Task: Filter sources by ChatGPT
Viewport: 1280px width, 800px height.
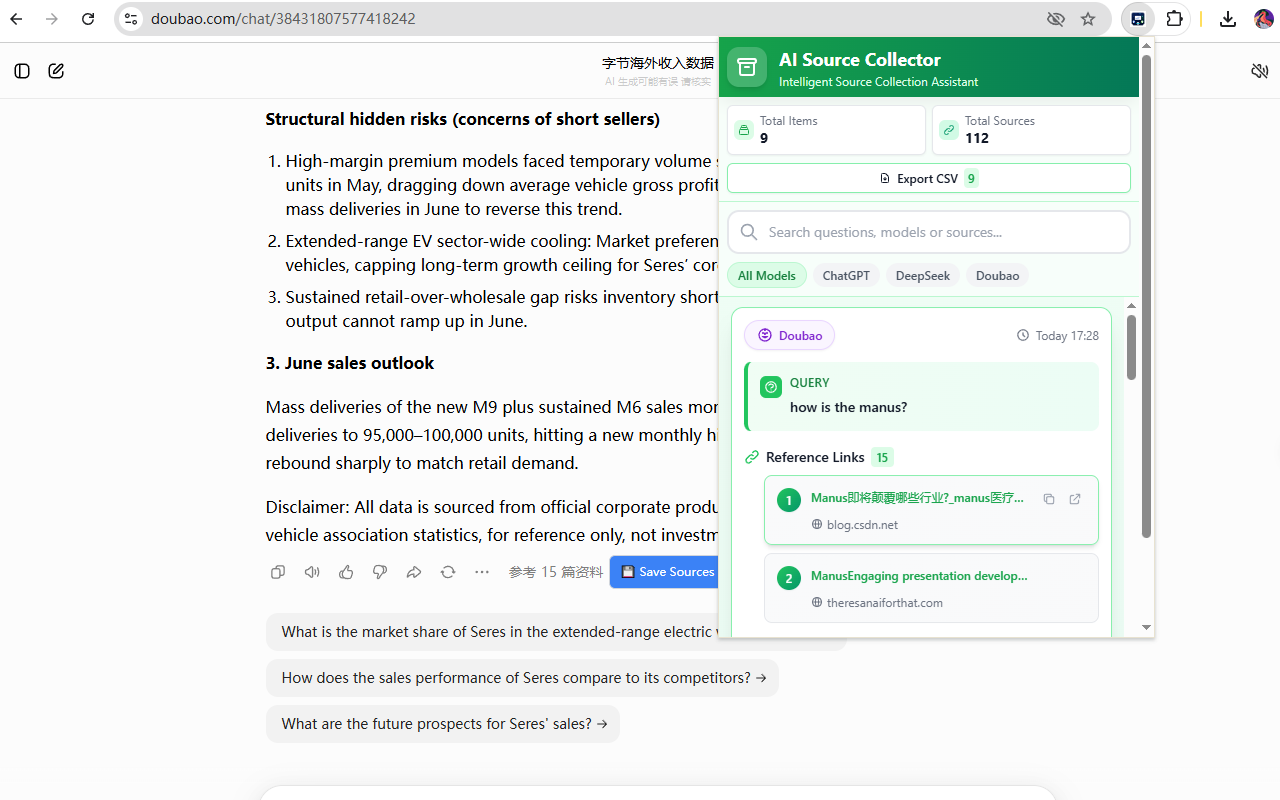Action: [x=846, y=275]
